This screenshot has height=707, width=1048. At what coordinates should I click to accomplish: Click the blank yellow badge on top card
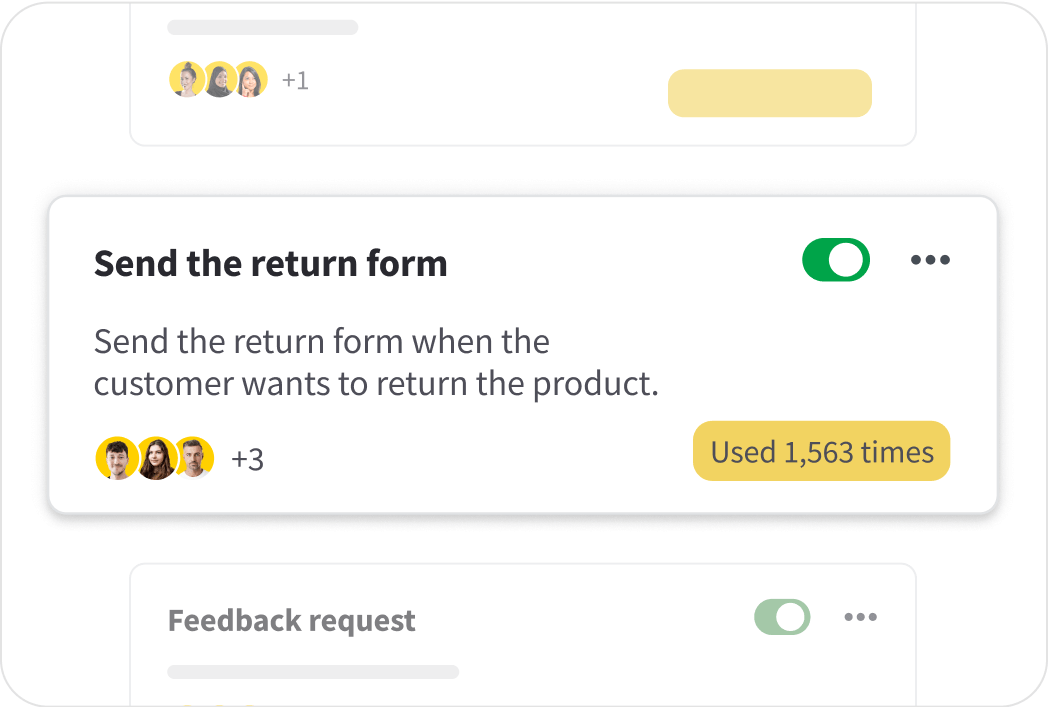(769, 93)
